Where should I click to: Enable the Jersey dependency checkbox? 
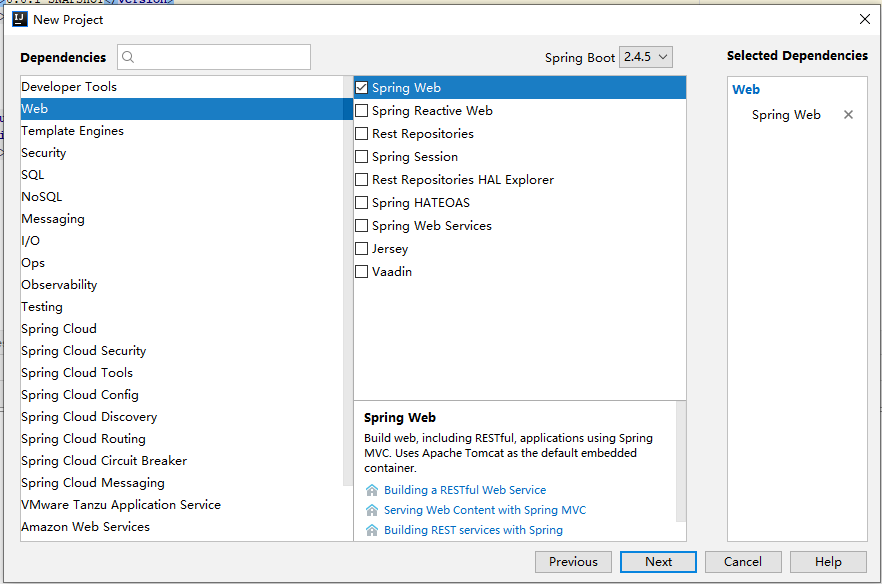362,249
